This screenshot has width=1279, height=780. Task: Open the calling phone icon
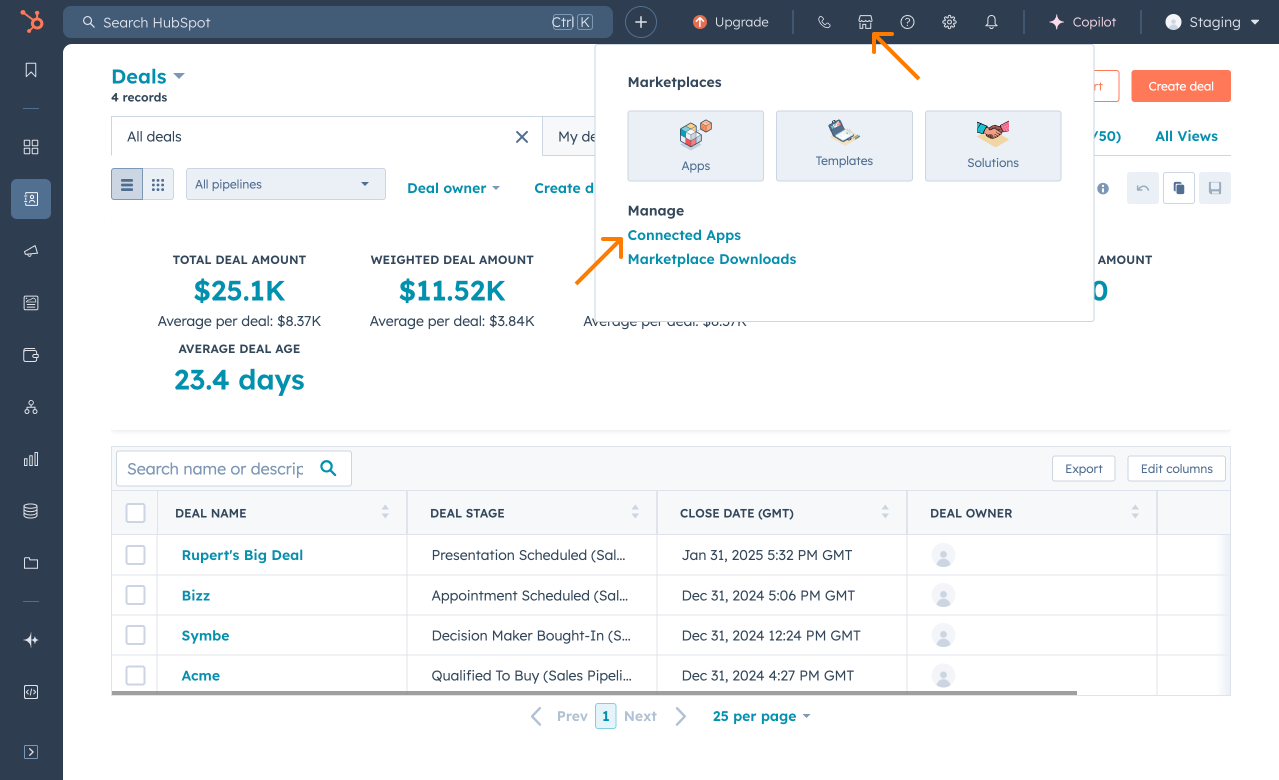point(824,22)
